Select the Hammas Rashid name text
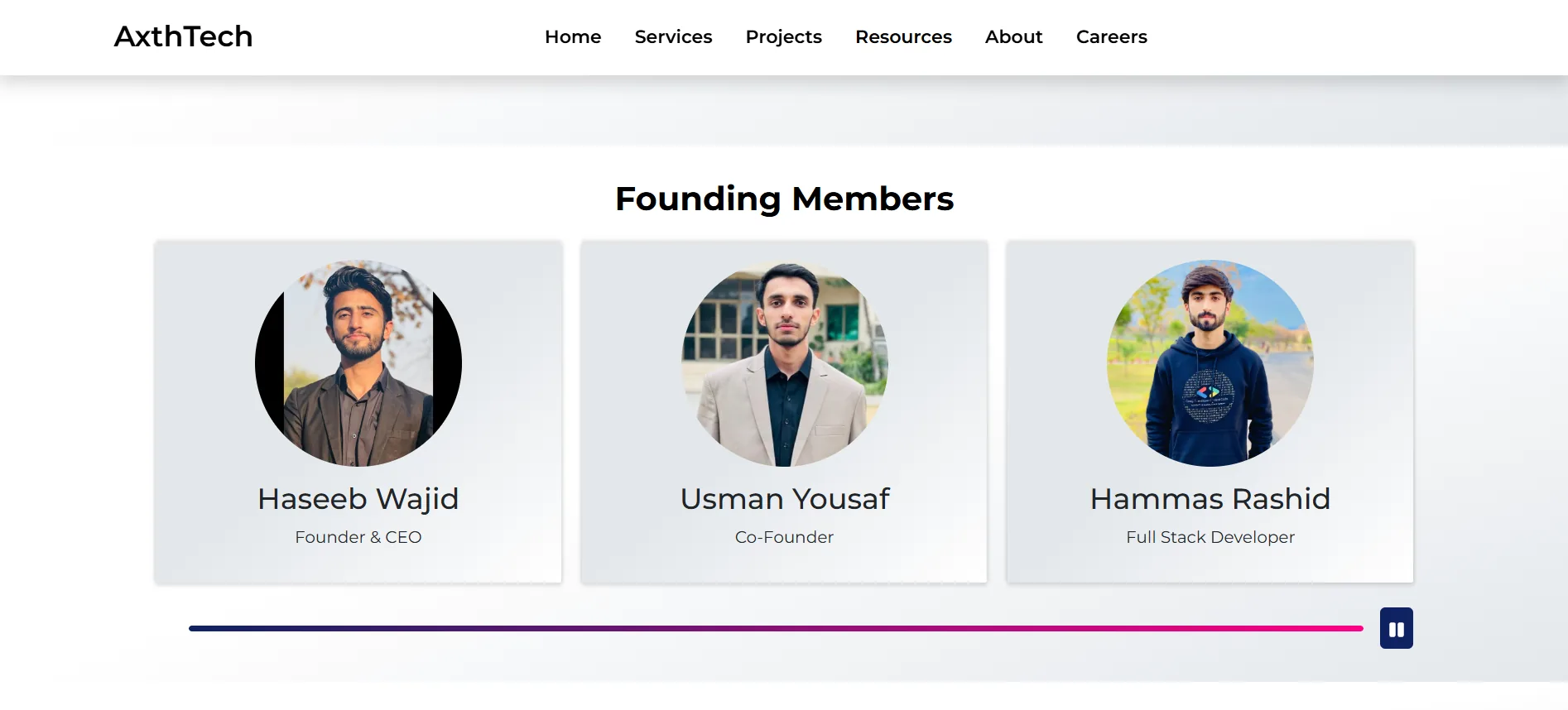This screenshot has height=710, width=1568. coord(1210,499)
